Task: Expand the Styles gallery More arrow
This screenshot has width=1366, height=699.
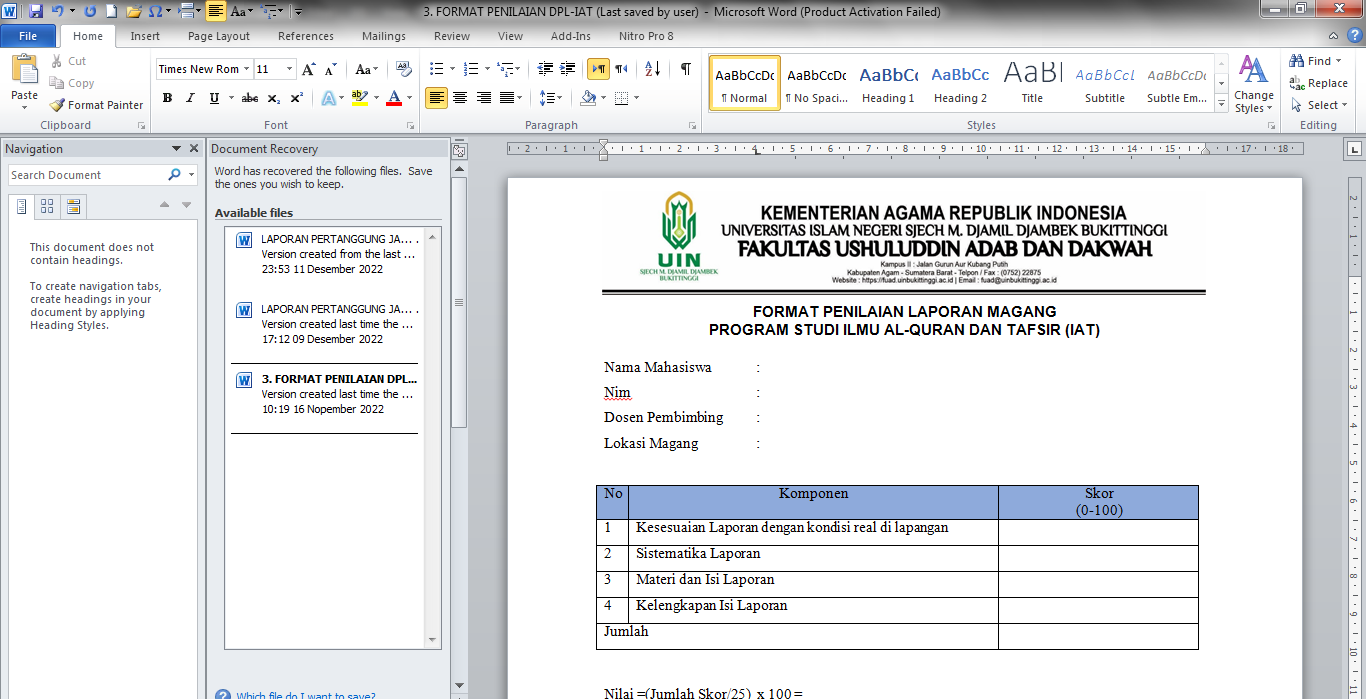Action: tap(1221, 104)
